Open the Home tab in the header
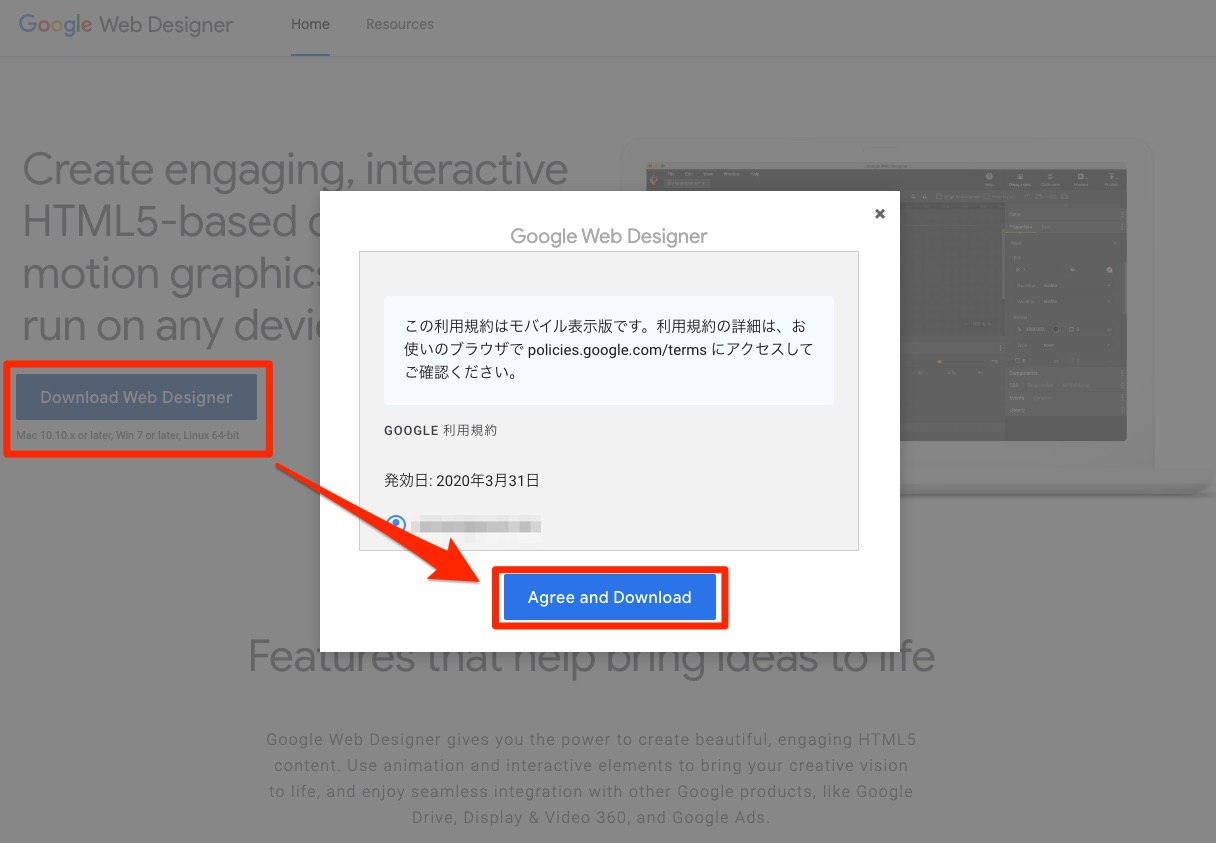 310,24
